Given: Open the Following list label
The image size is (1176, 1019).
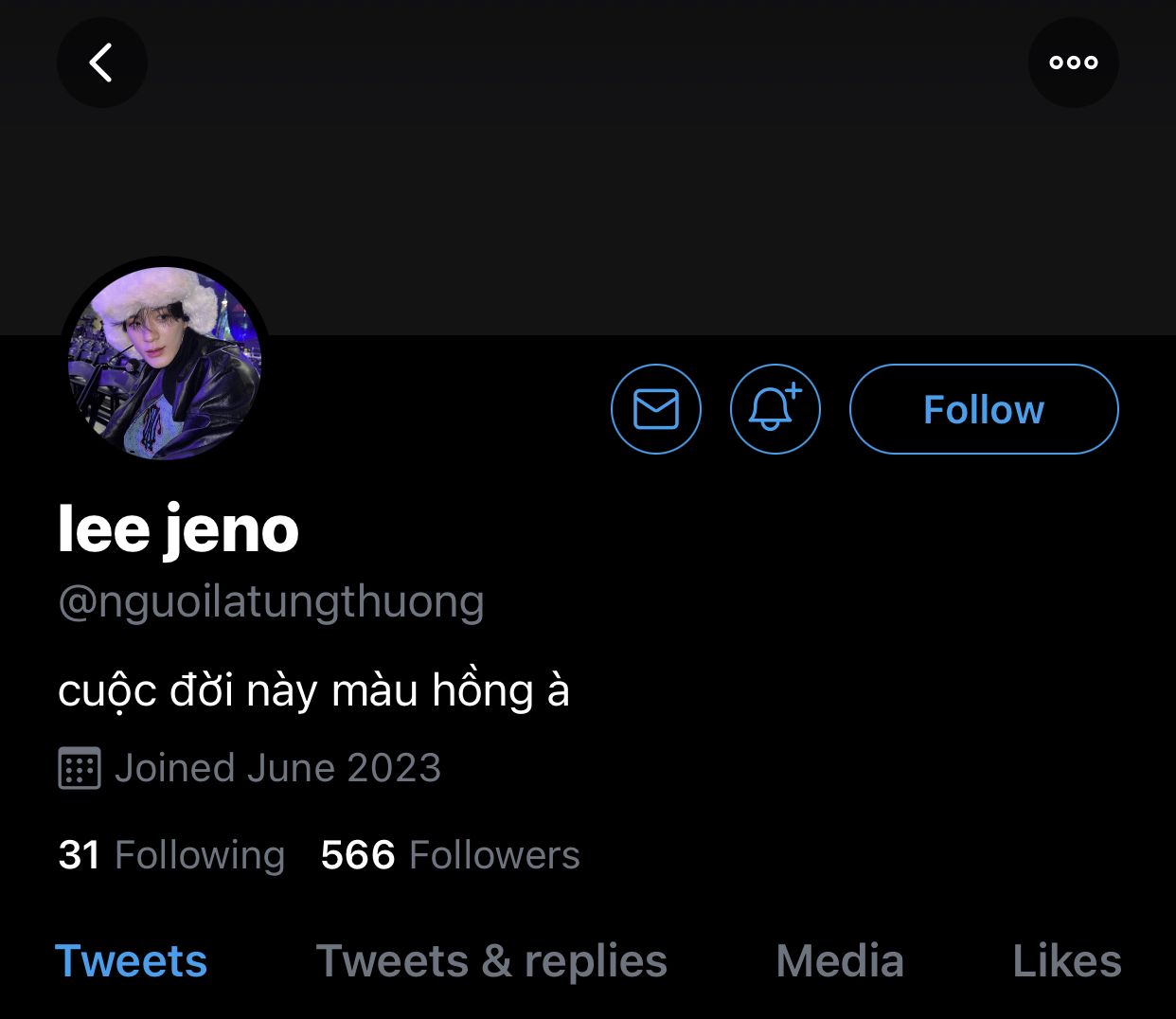Looking at the screenshot, I should pyautogui.click(x=200, y=855).
